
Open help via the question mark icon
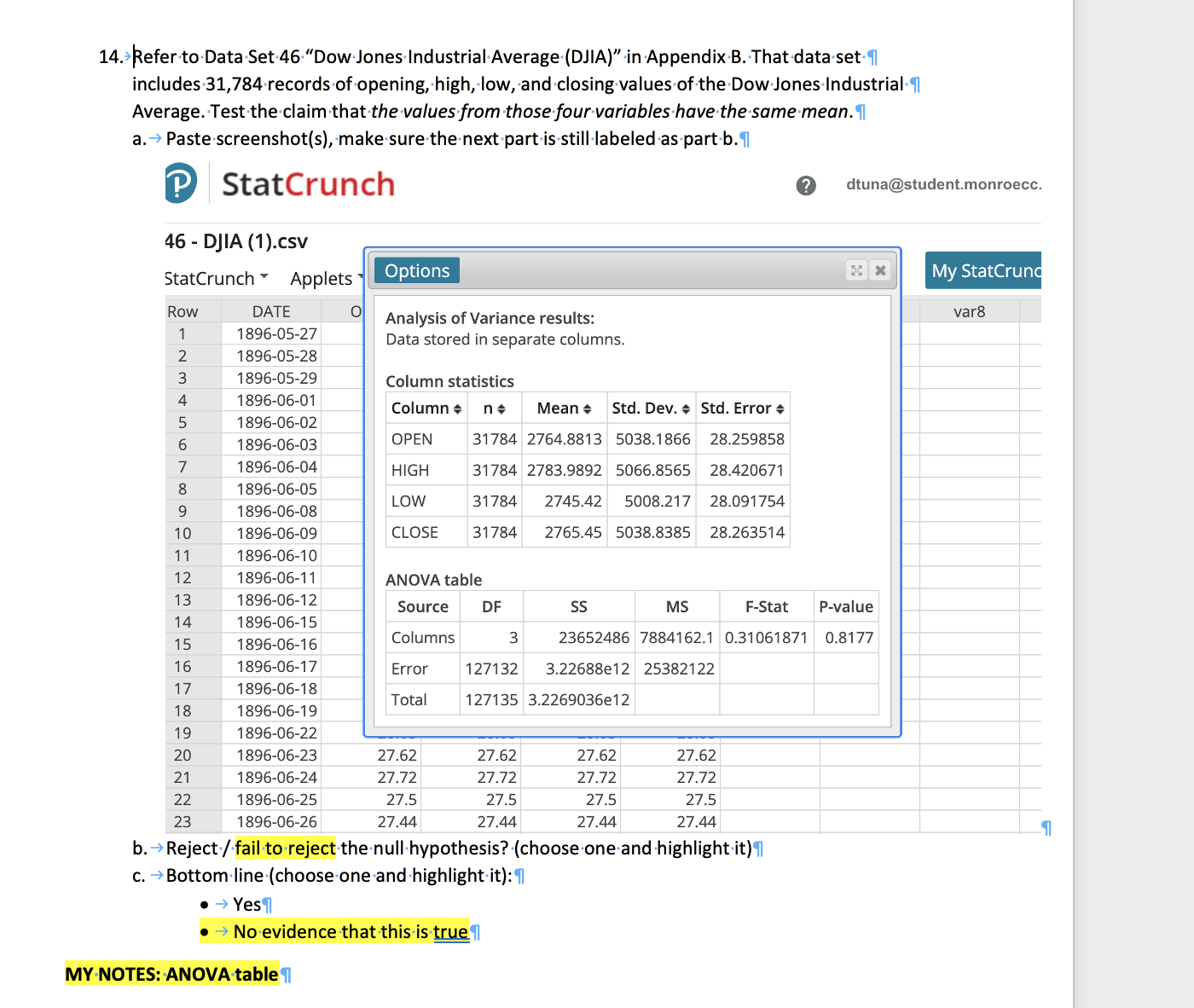(x=805, y=185)
